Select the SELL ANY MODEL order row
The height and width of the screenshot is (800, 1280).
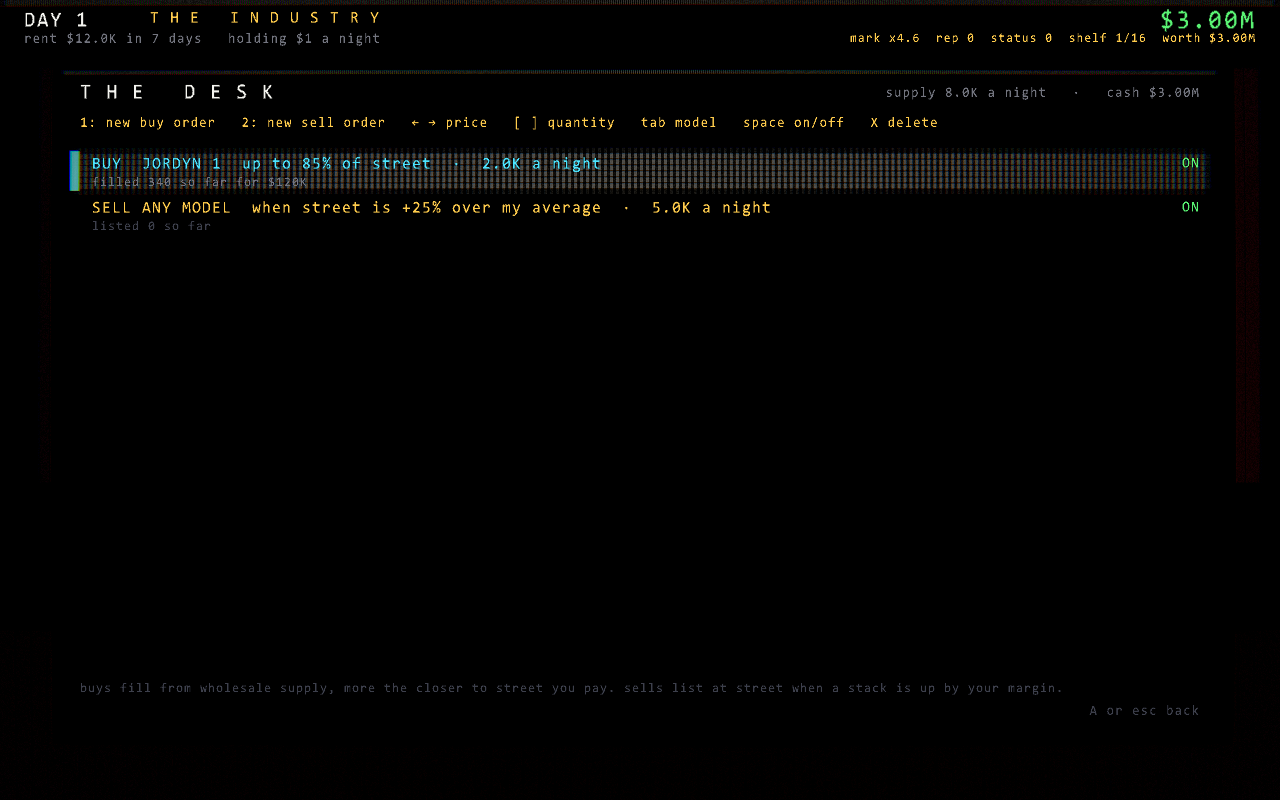[639, 215]
